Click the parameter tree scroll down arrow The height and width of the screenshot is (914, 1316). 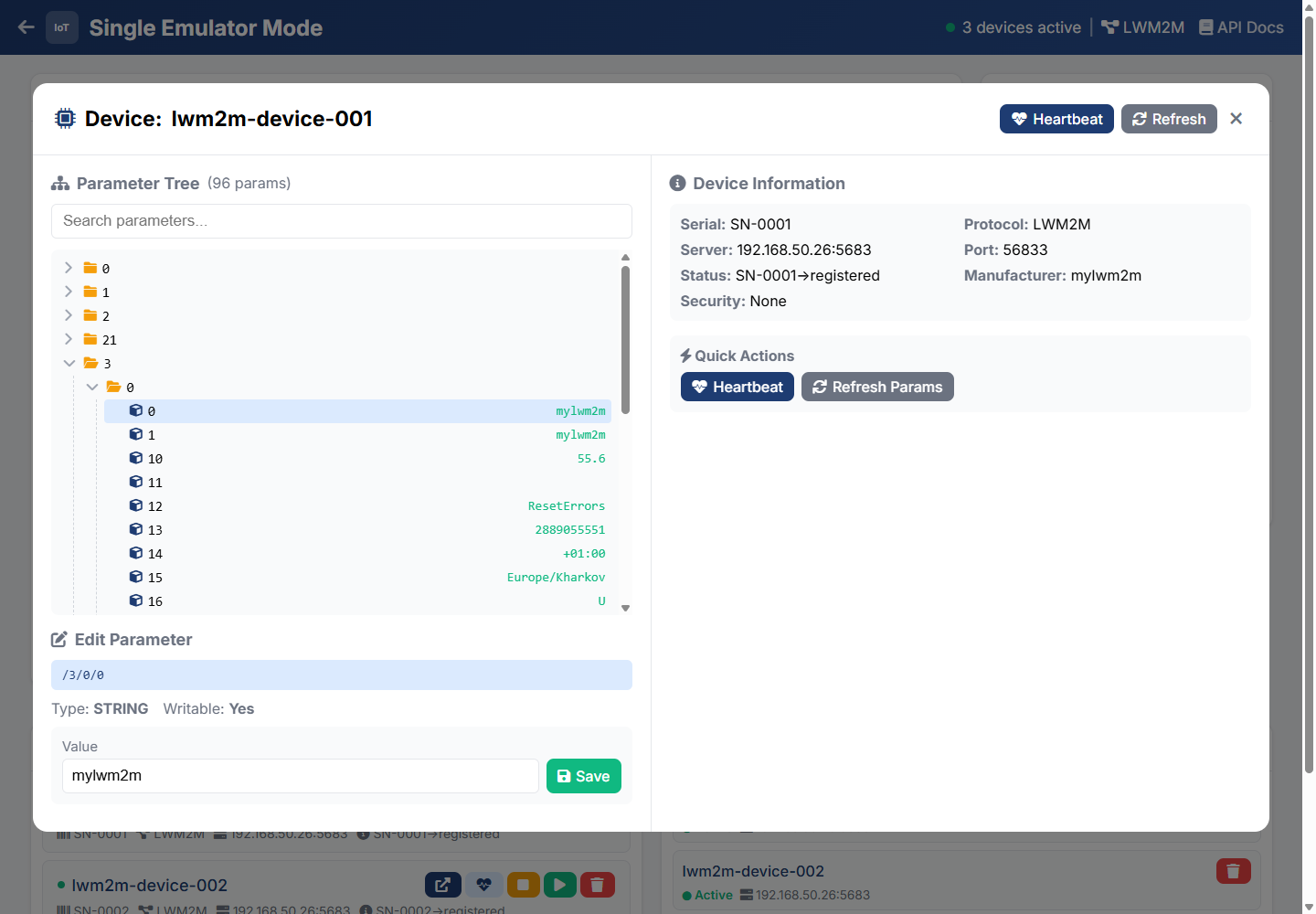(x=625, y=608)
